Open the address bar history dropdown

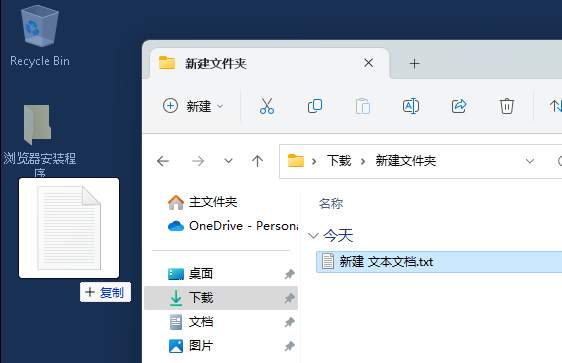tap(530, 161)
